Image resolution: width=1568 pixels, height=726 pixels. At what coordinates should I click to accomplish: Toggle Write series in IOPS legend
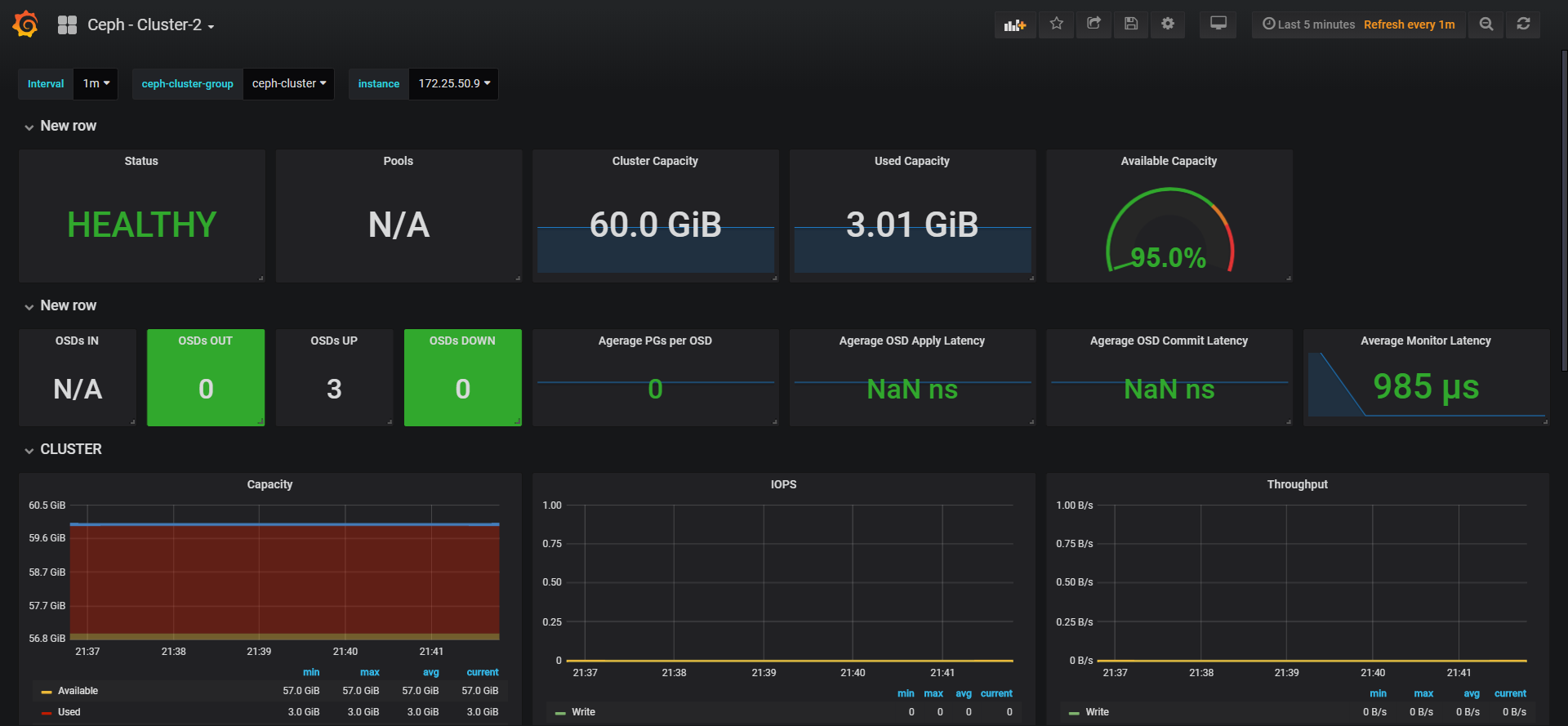point(583,712)
